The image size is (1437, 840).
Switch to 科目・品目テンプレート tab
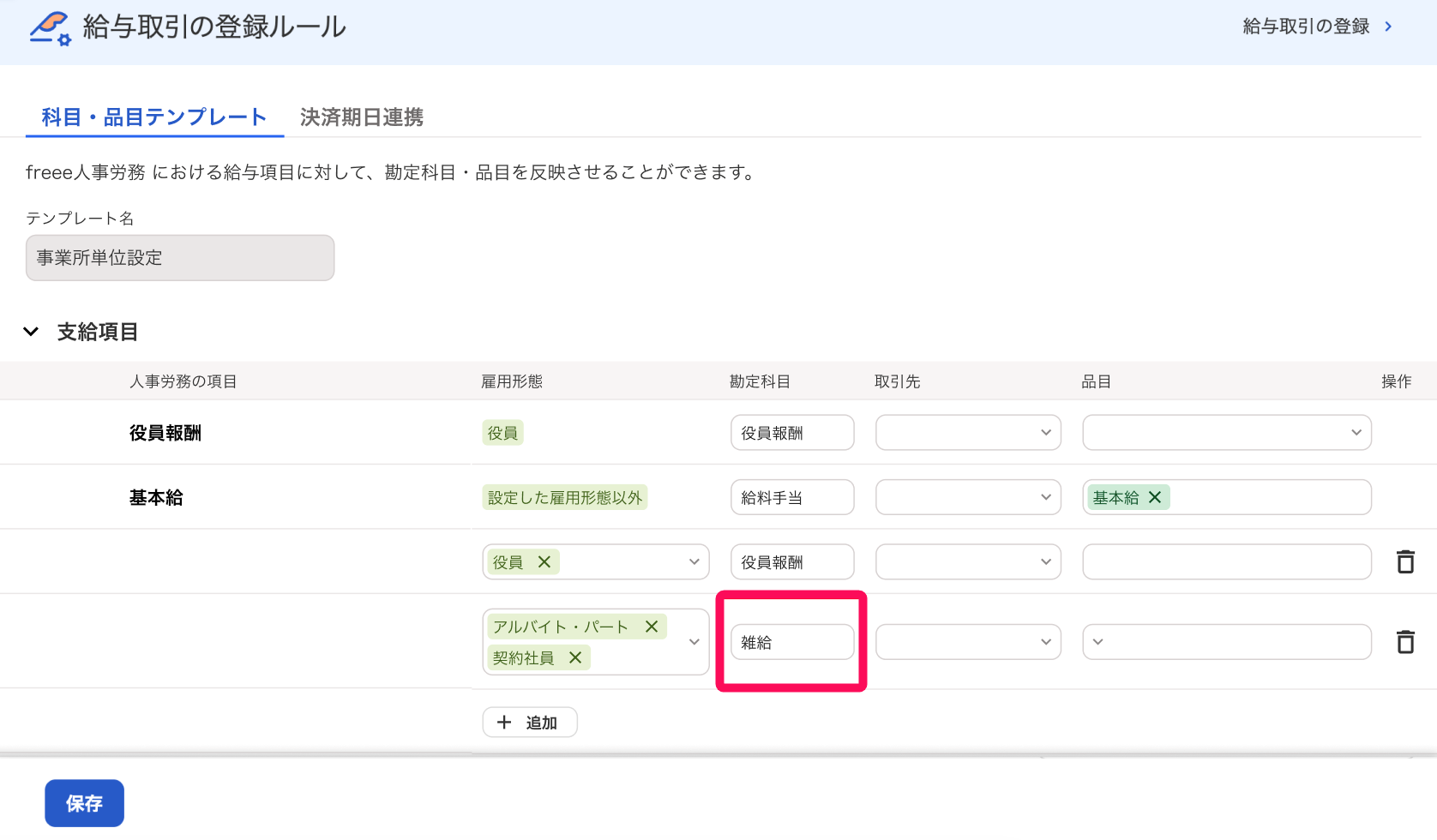(x=154, y=117)
